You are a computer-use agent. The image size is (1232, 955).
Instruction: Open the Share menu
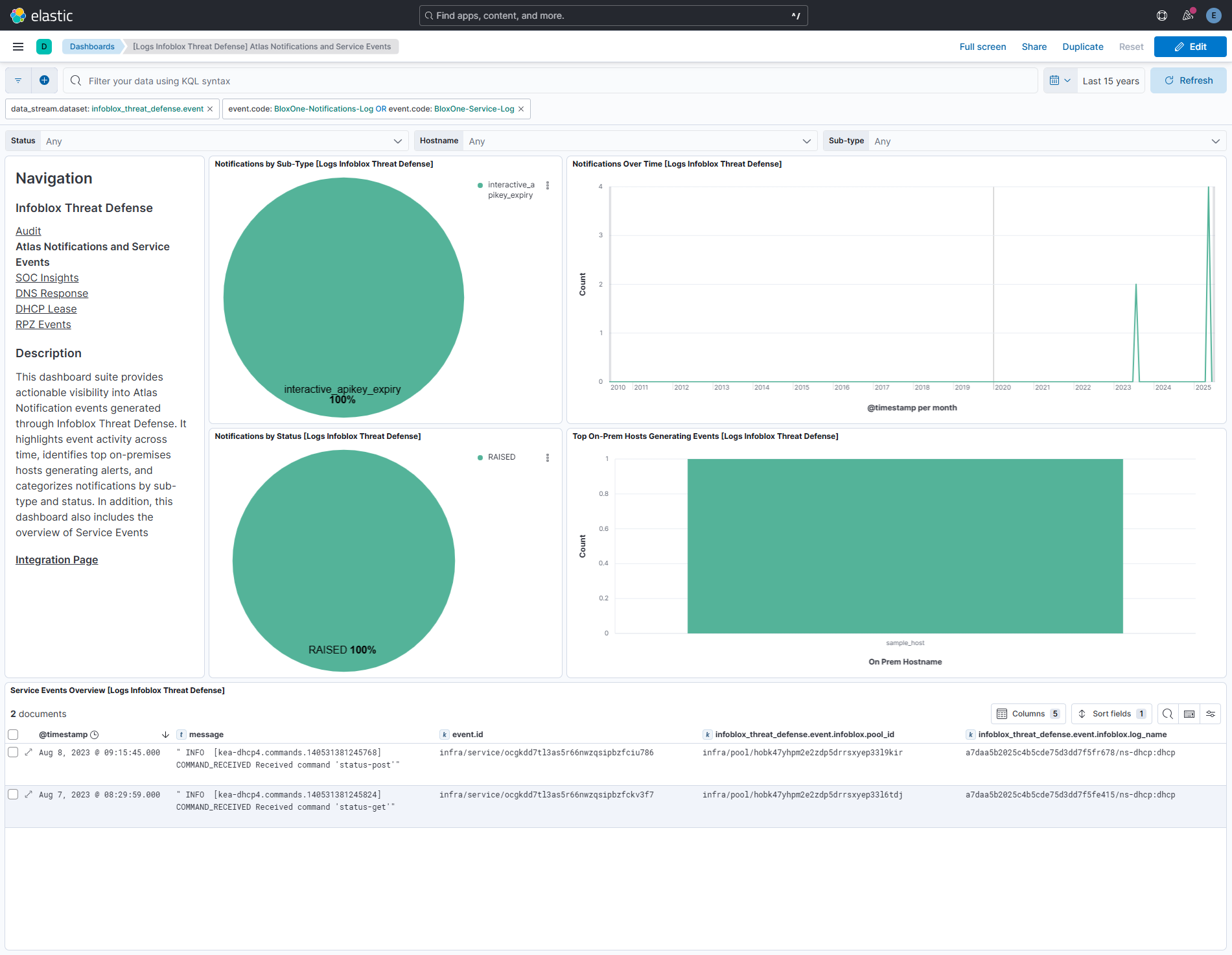pyautogui.click(x=1034, y=47)
